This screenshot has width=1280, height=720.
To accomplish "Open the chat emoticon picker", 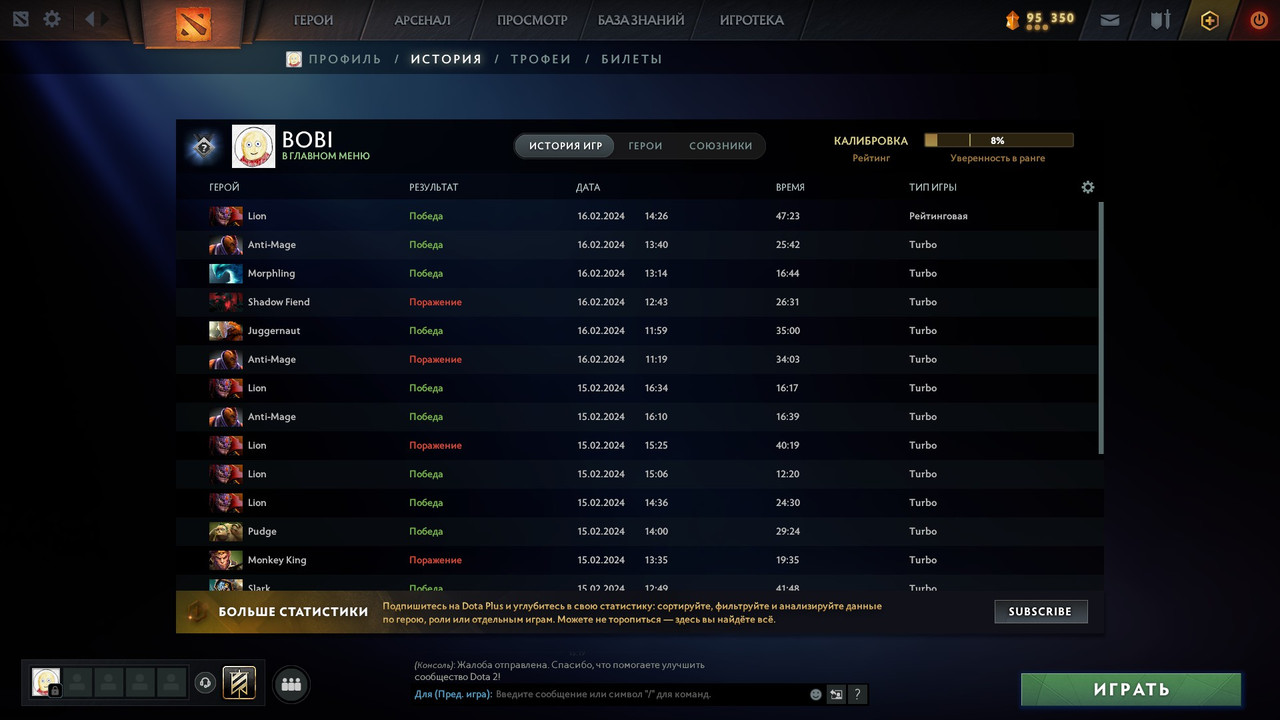I will 816,694.
